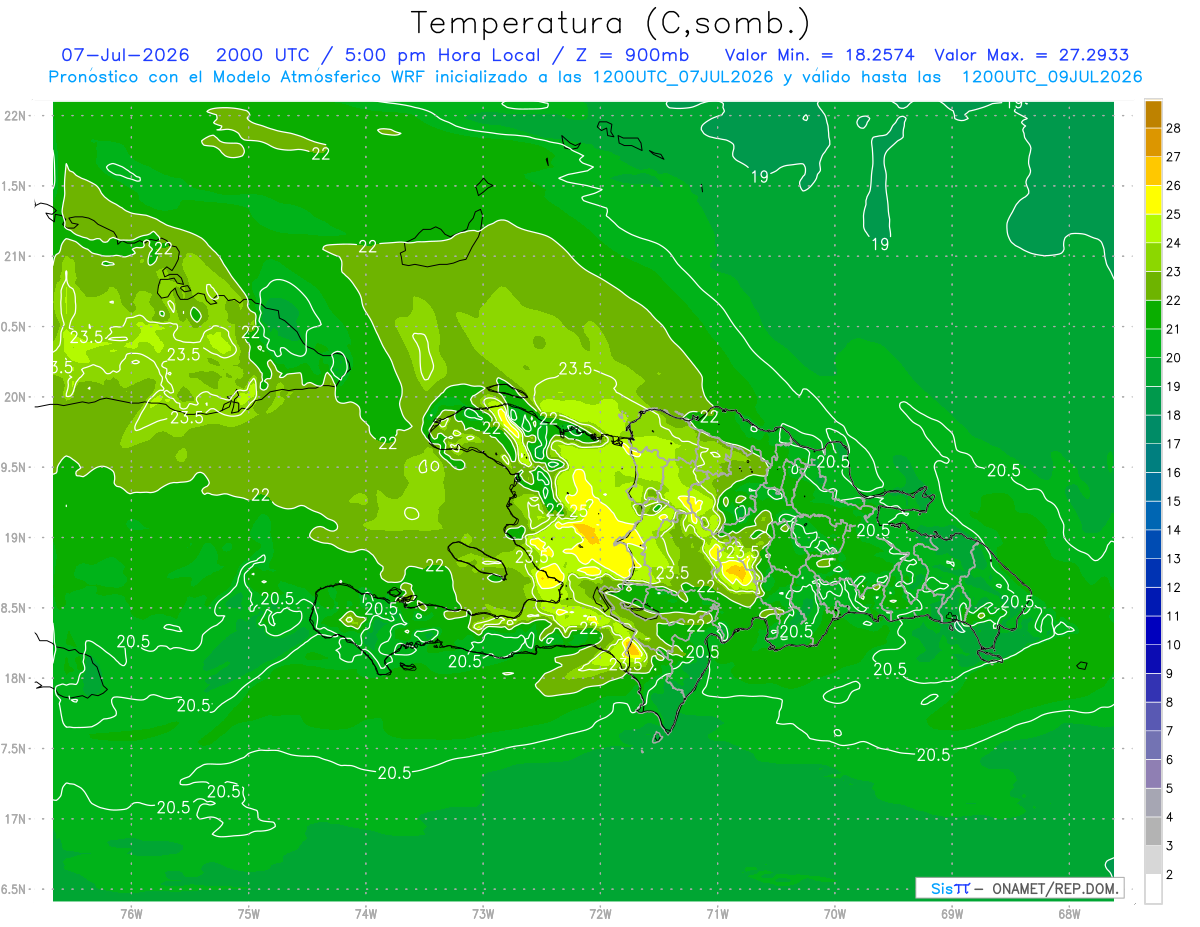Image resolution: width=1200 pixels, height=927 pixels.
Task: Click the '8.5N' latitude axis label
Action: click(x=14, y=608)
